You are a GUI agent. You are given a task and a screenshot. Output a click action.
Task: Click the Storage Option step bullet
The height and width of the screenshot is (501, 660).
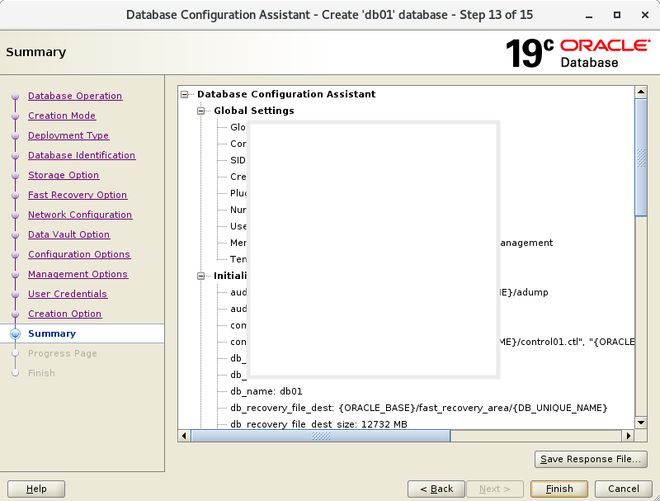(x=16, y=176)
